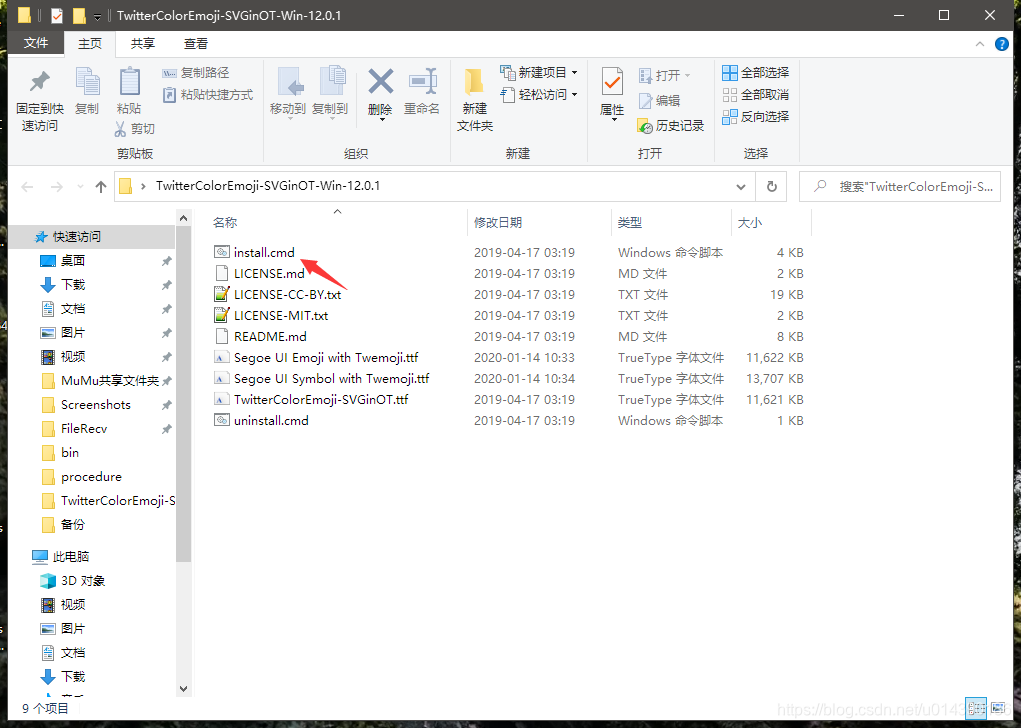Click Invert selection in ribbon
This screenshot has width=1021, height=728.
click(x=755, y=117)
